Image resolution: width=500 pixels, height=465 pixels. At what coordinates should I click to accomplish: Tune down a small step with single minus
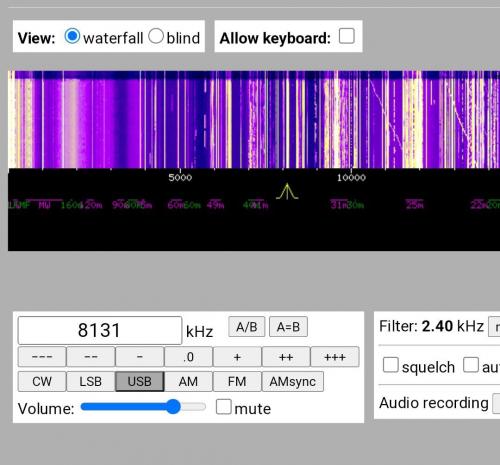[140, 357]
